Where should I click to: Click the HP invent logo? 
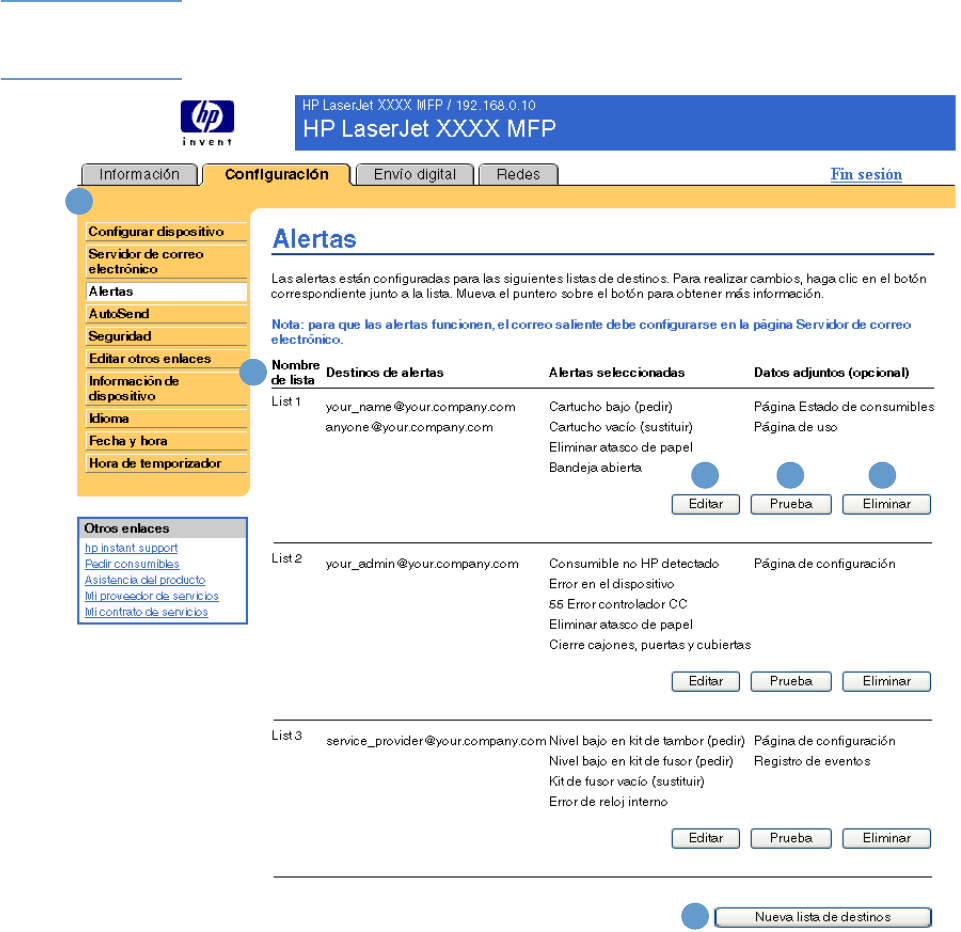tap(207, 123)
